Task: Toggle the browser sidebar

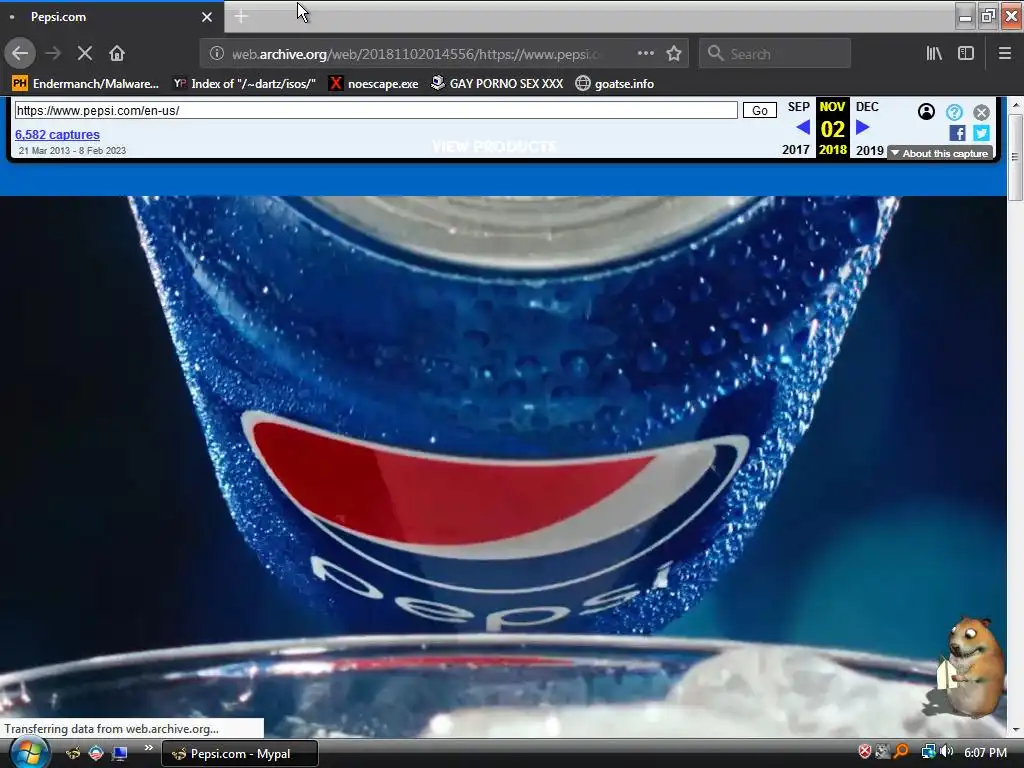Action: (x=966, y=54)
